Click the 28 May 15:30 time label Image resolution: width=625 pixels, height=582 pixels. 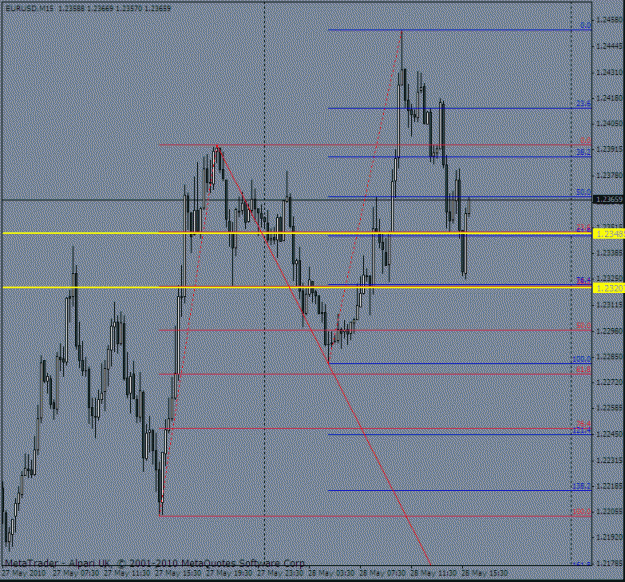pyautogui.click(x=485, y=573)
